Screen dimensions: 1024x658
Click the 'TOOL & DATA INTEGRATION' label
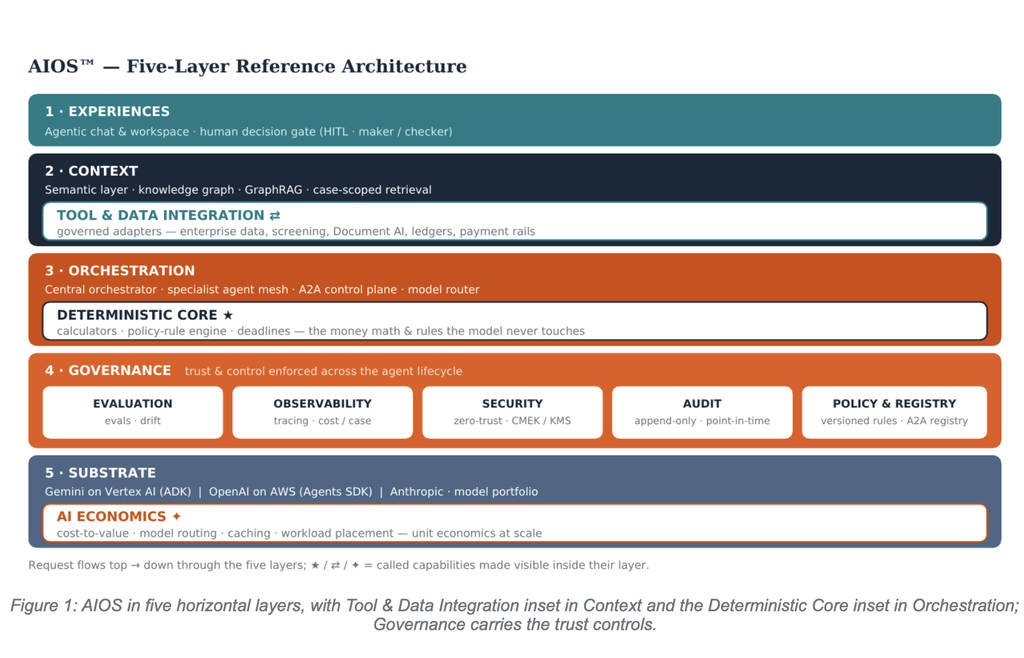[x=161, y=215]
